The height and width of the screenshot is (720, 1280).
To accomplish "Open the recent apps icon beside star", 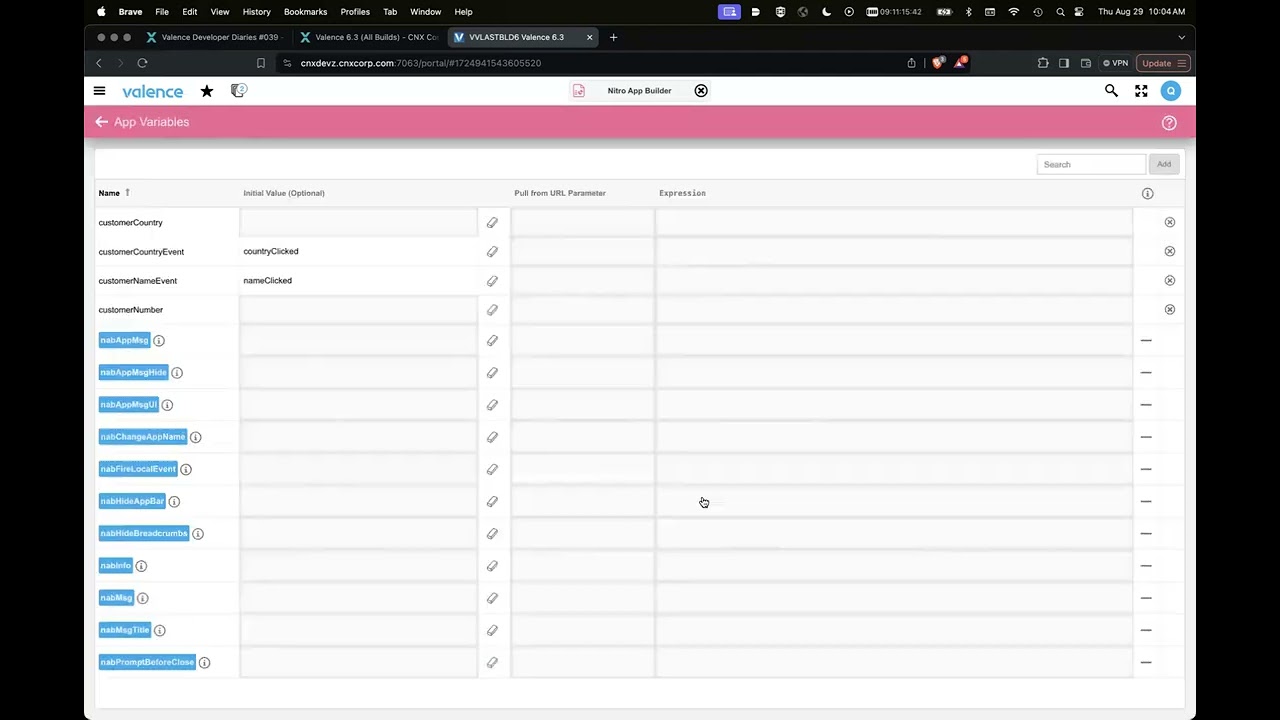I will click(x=238, y=91).
